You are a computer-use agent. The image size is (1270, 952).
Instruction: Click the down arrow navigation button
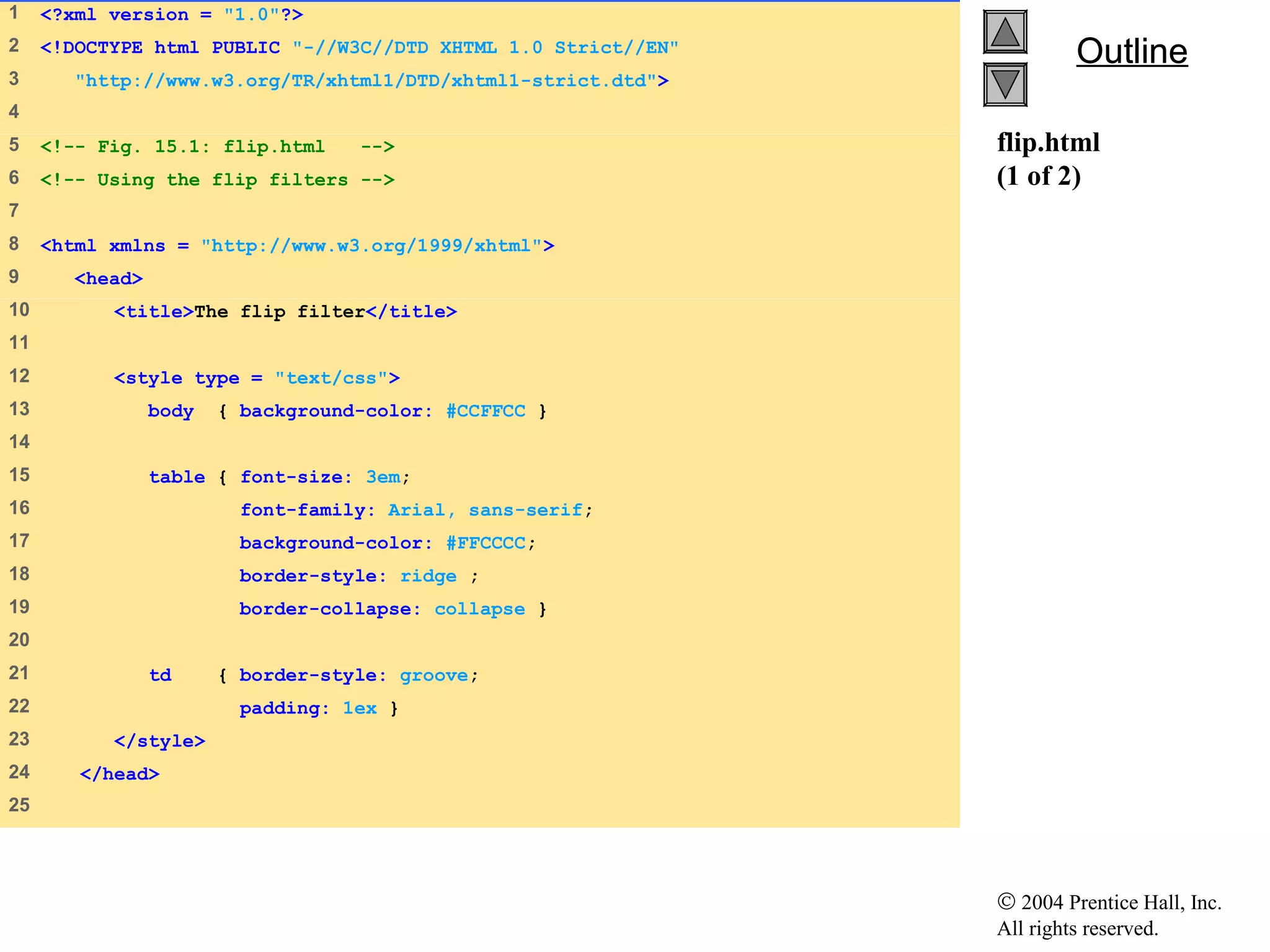pos(1005,84)
